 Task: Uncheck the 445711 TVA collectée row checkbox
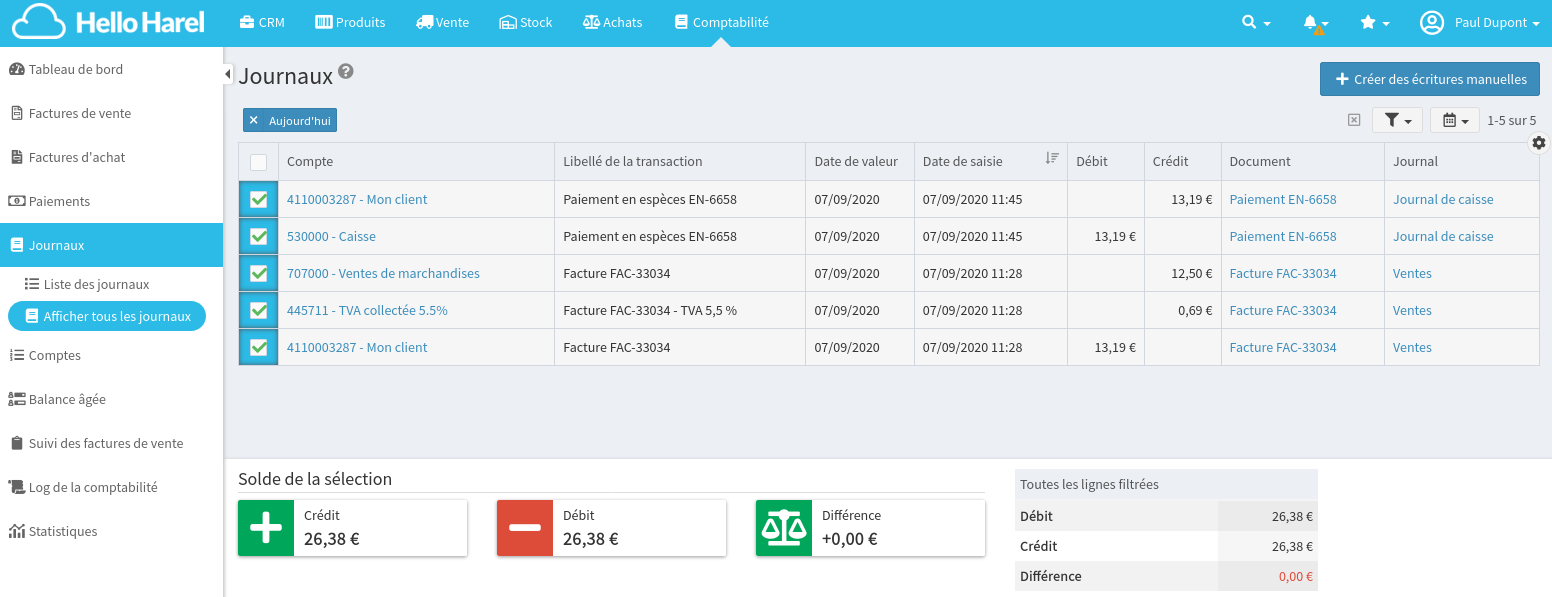tap(258, 311)
